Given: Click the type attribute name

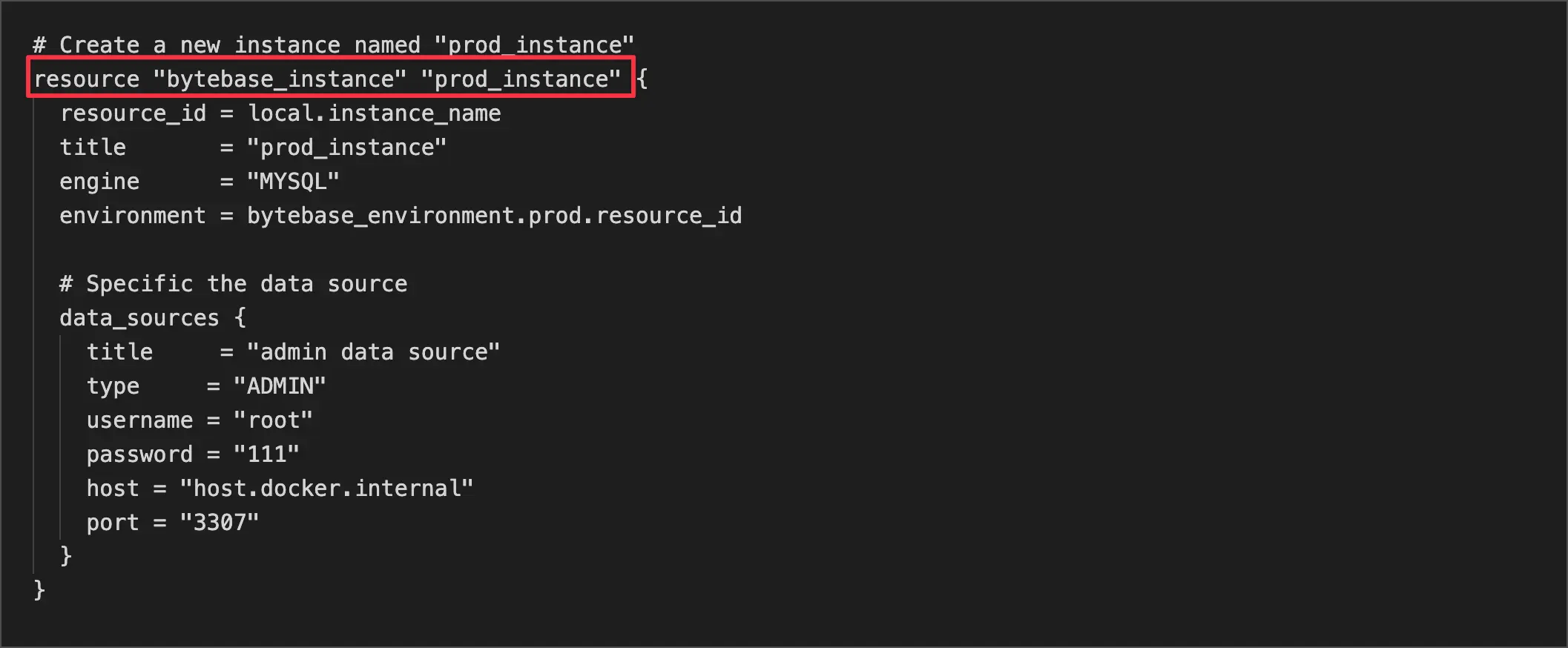Looking at the screenshot, I should coord(113,386).
